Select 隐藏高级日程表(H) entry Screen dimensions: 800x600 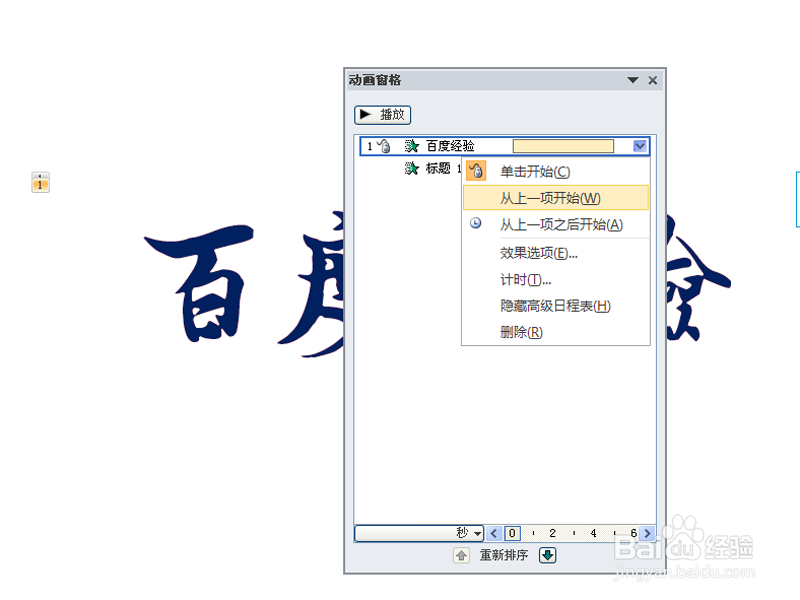(x=556, y=306)
